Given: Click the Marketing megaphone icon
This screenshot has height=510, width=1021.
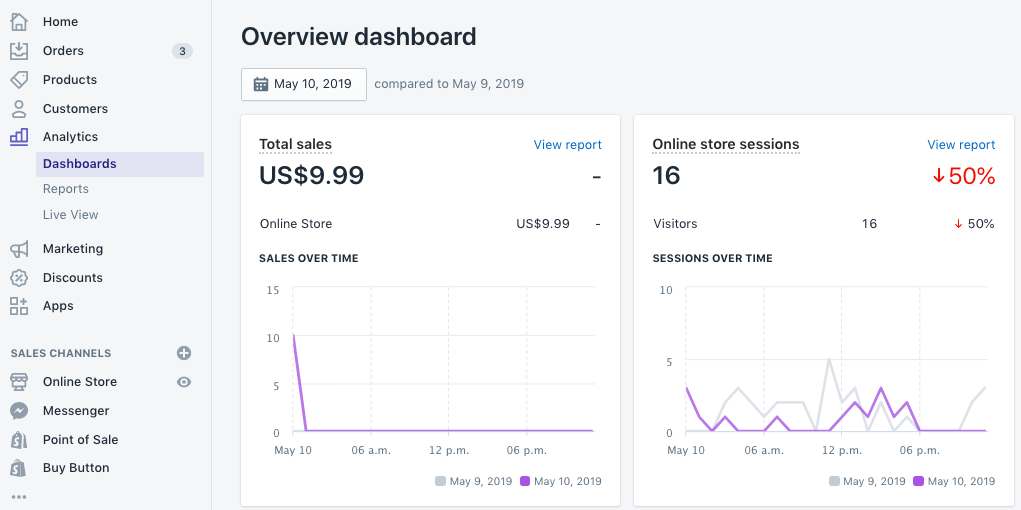Looking at the screenshot, I should [x=19, y=248].
